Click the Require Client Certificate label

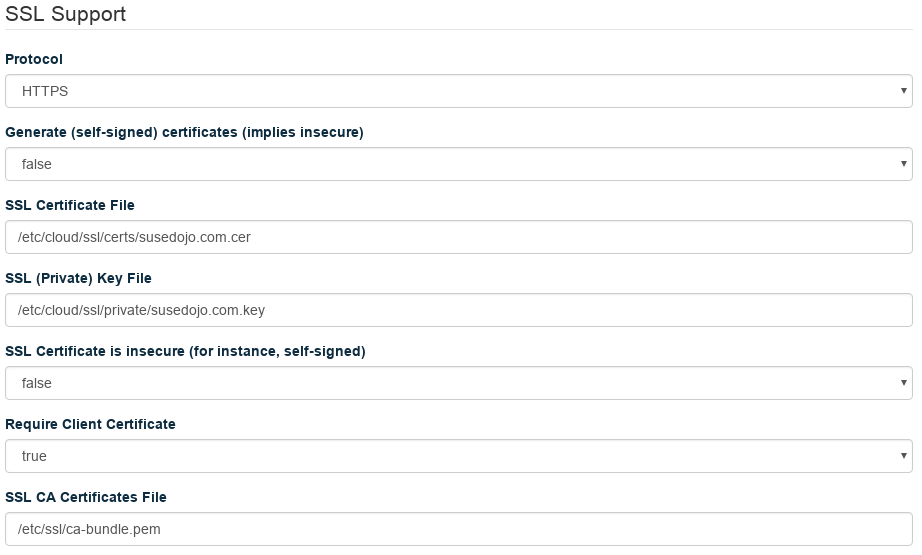(x=90, y=424)
